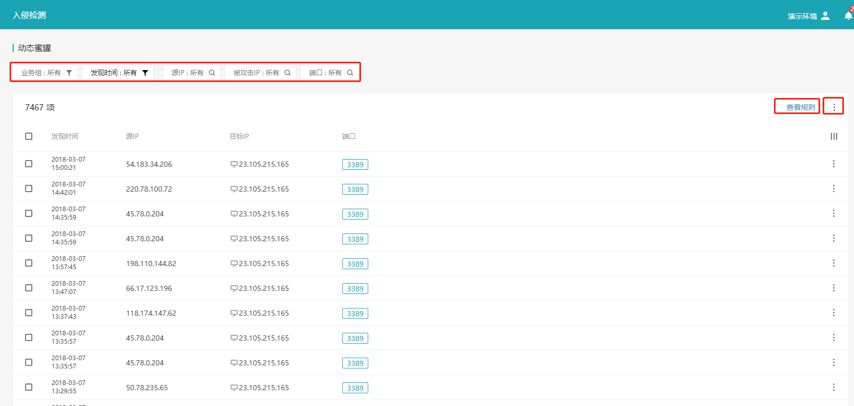
Task: Check the row for source IP 198.110.144.82
Action: 29,264
